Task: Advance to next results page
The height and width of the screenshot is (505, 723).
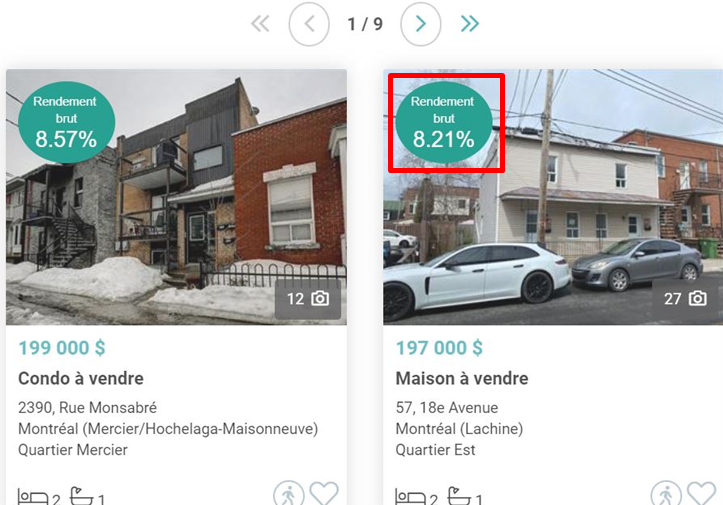Action: pyautogui.click(x=421, y=24)
